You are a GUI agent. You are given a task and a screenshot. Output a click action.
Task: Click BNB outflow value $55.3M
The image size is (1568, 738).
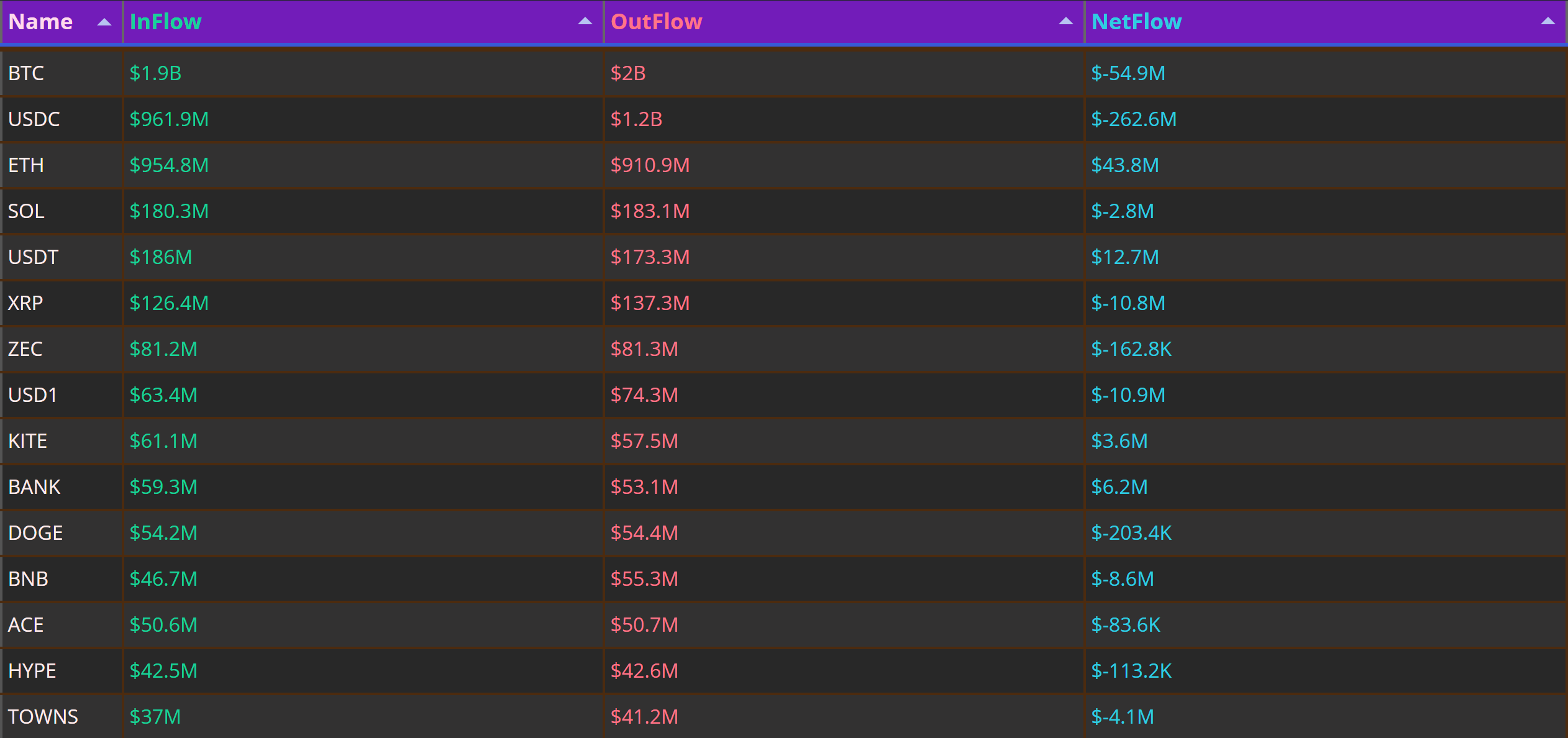[644, 579]
